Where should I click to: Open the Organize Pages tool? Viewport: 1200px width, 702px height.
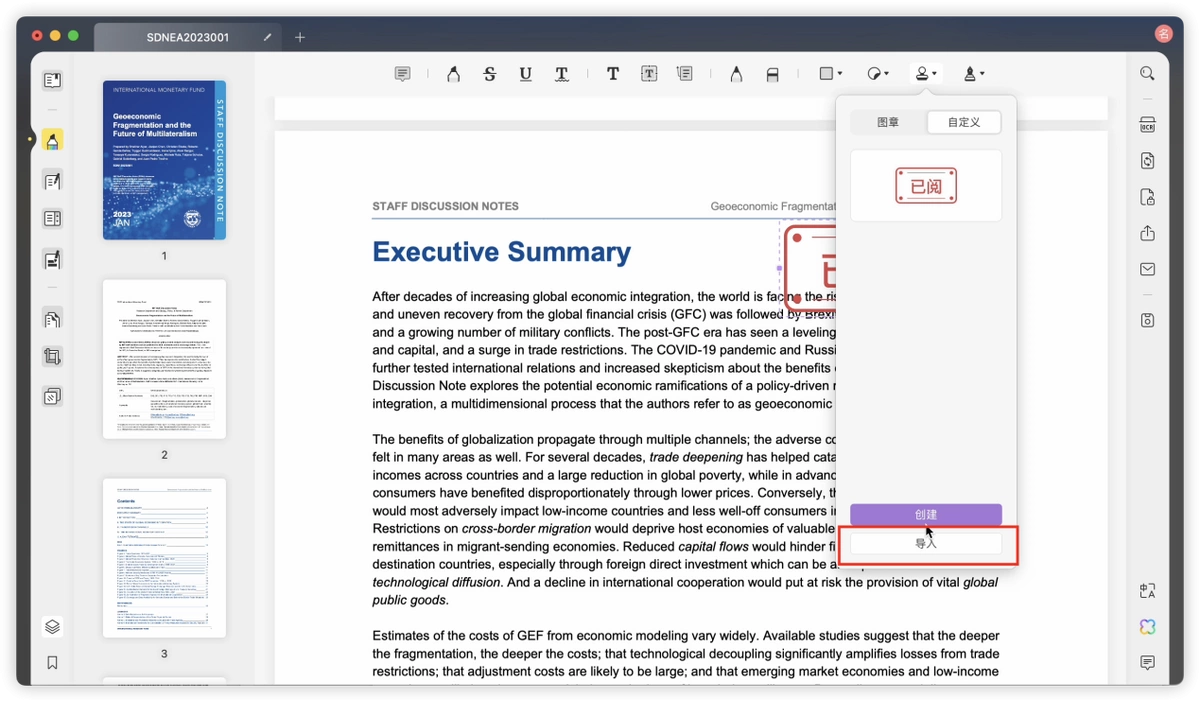[53, 320]
